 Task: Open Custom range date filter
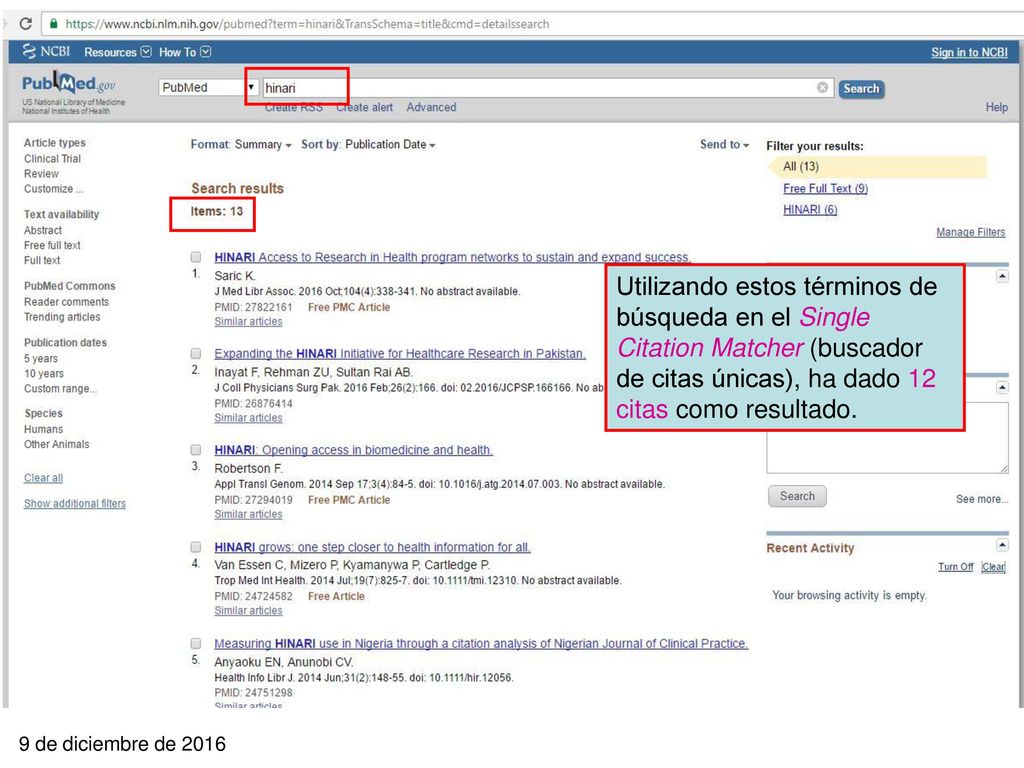point(60,389)
